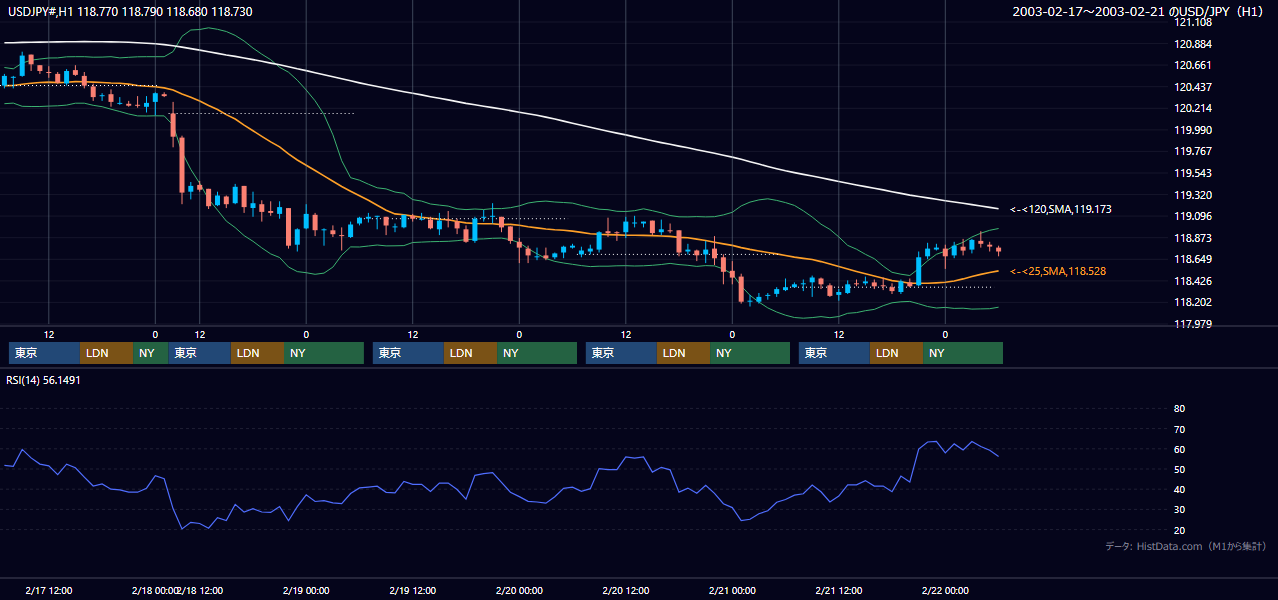The height and width of the screenshot is (600, 1278).
Task: Click the 2/19 12:00 time axis label
Action: point(413,591)
